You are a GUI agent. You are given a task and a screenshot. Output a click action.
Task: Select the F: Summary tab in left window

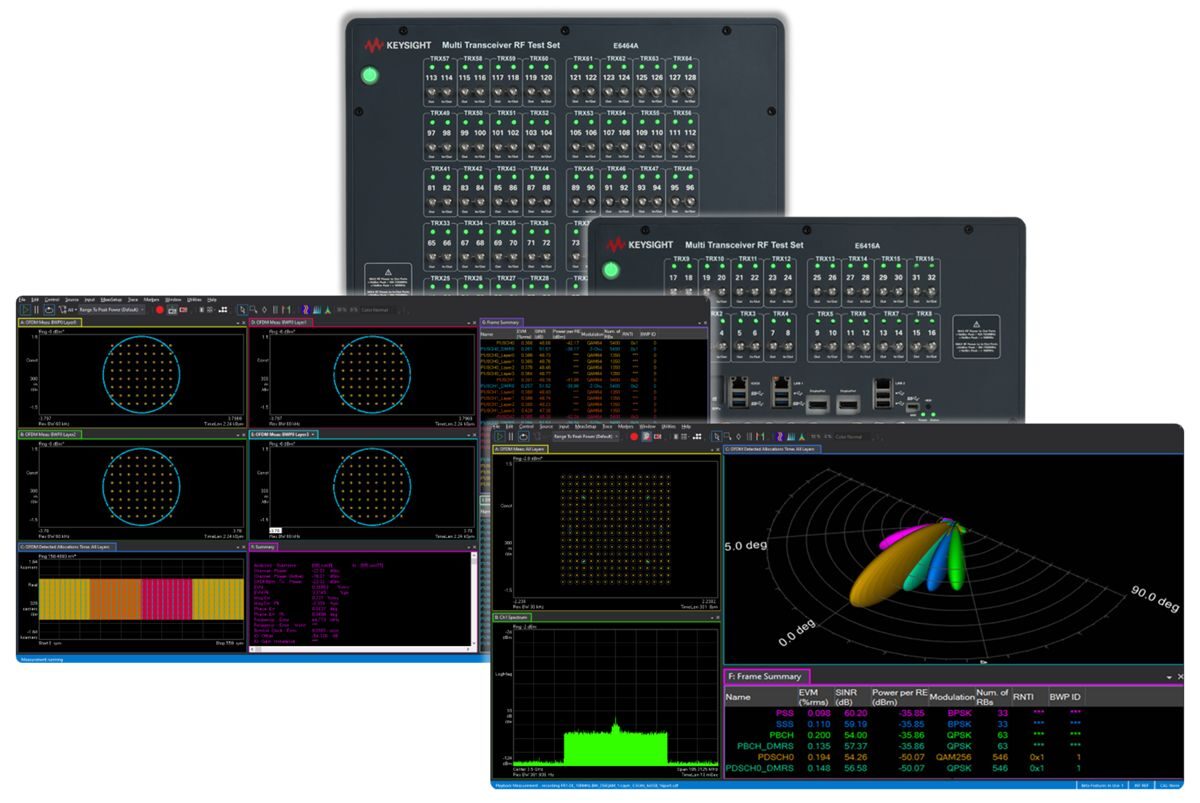263,547
